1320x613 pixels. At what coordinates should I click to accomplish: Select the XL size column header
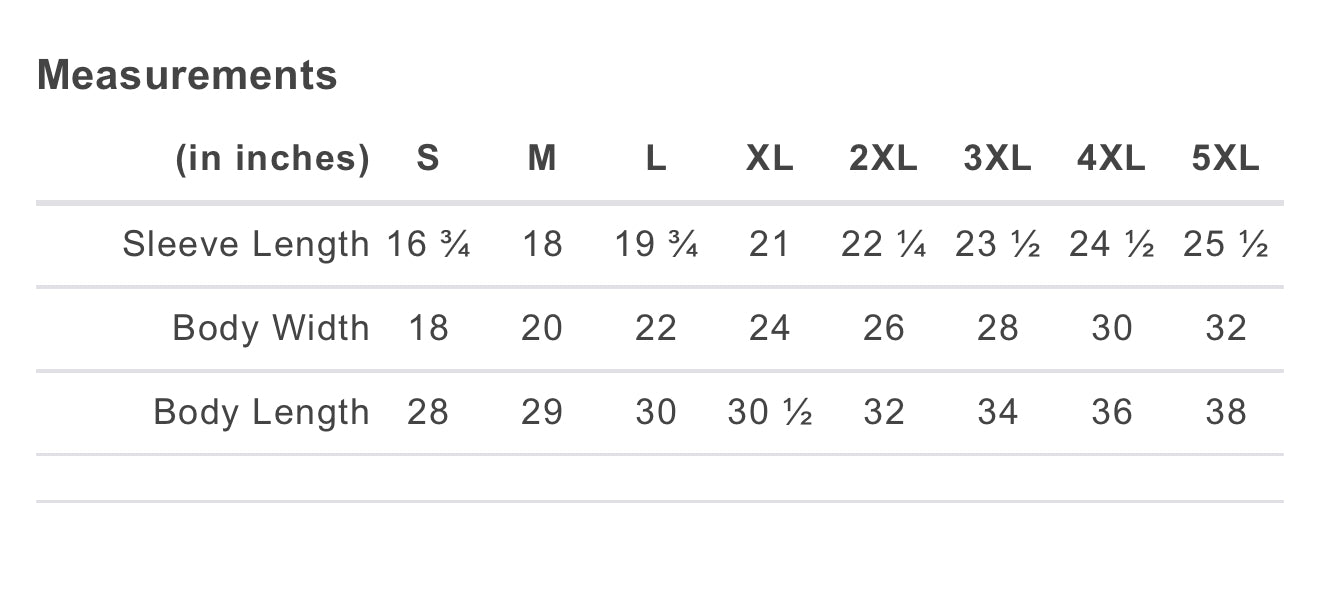[x=770, y=159]
